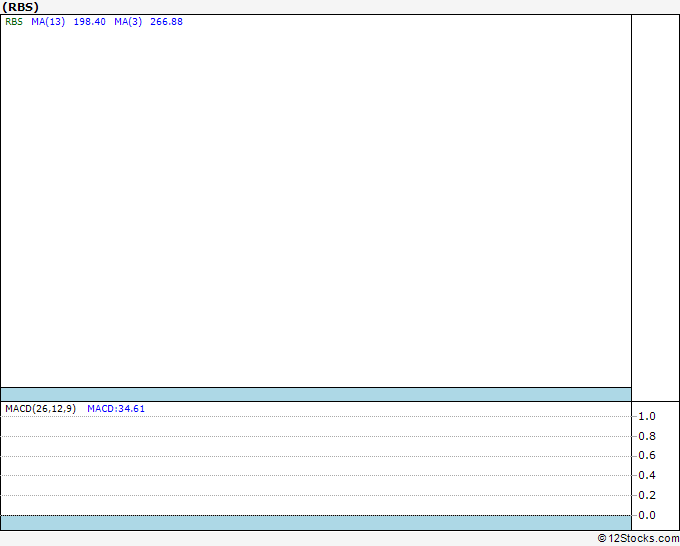Click the light blue bar under price chart
680x546 pixels.
click(316, 394)
